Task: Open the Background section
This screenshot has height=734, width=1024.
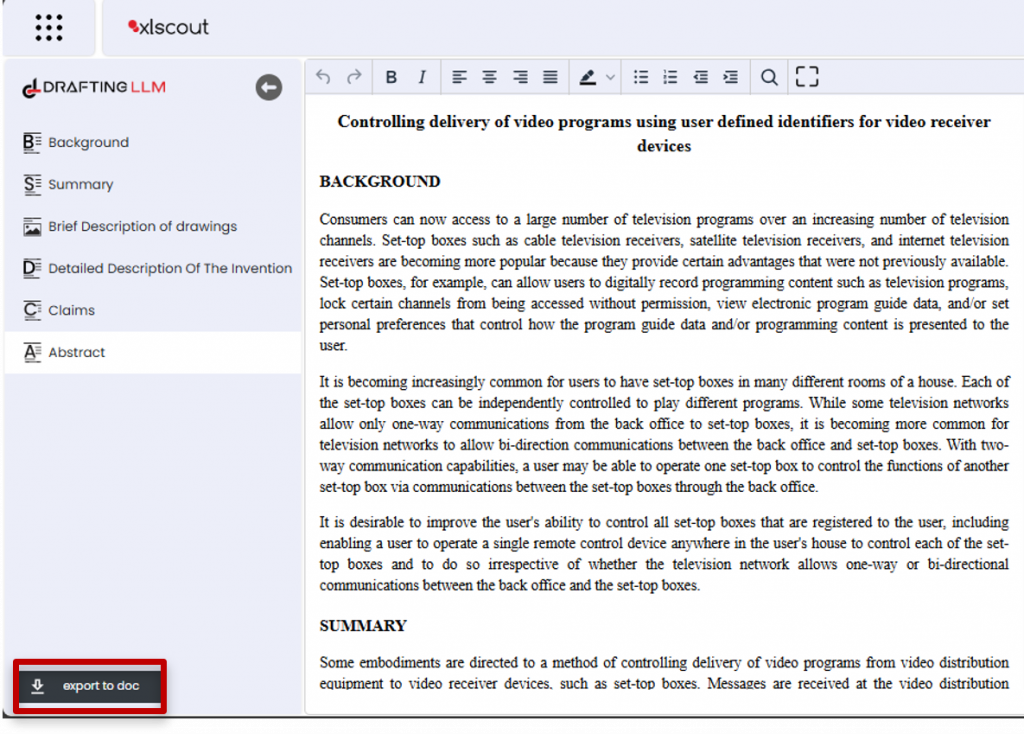Action: click(153, 142)
